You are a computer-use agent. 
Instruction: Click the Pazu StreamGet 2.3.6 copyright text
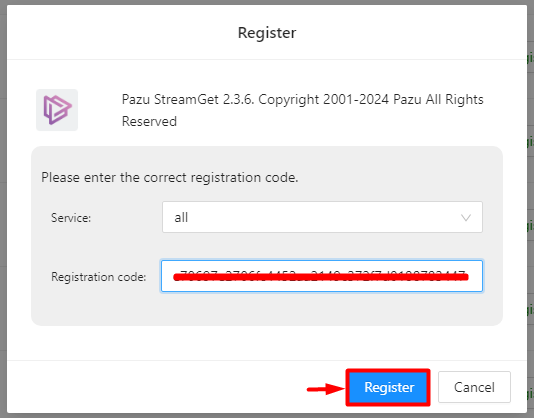pos(302,110)
